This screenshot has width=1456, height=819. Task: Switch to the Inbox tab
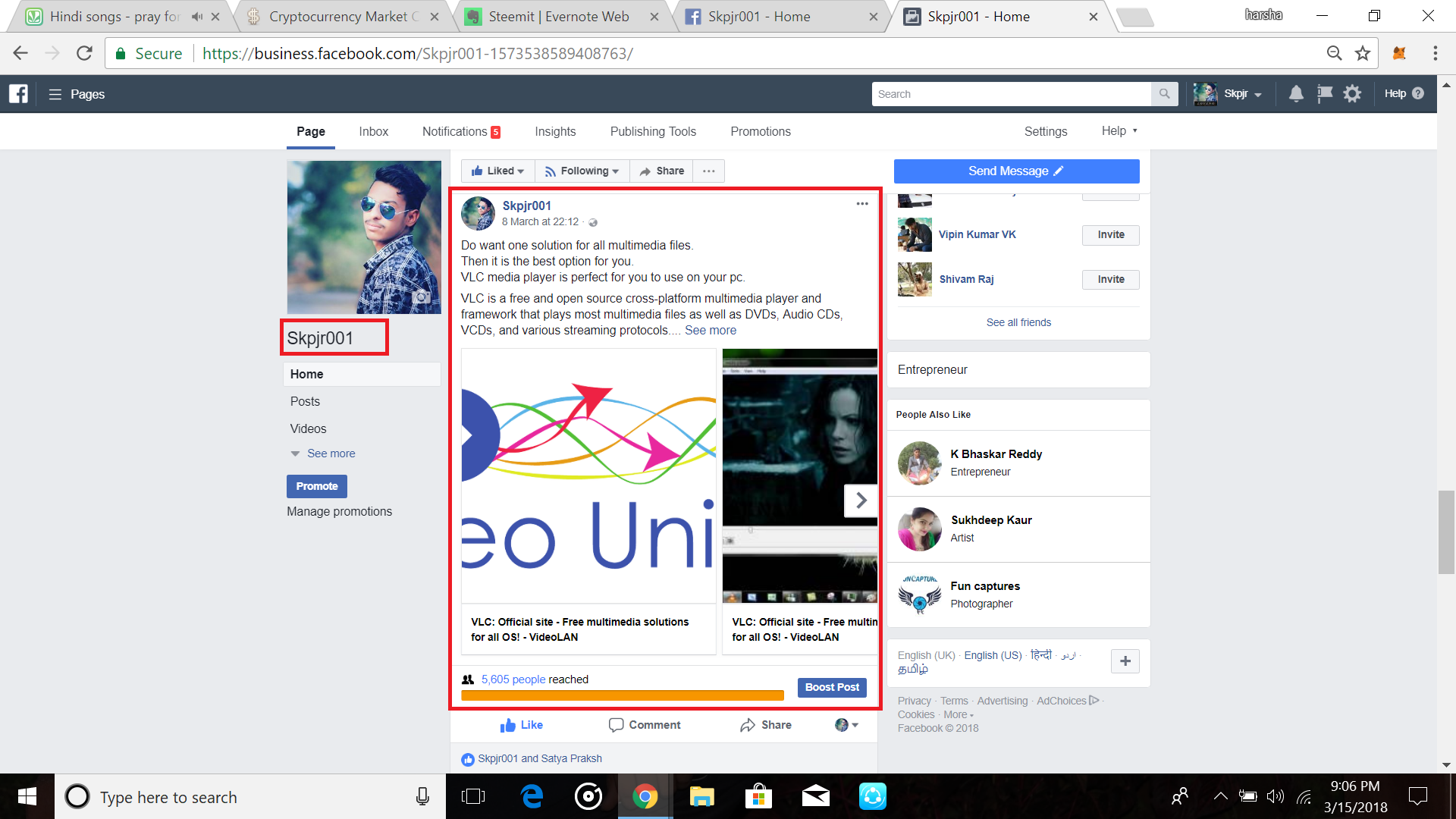373,132
